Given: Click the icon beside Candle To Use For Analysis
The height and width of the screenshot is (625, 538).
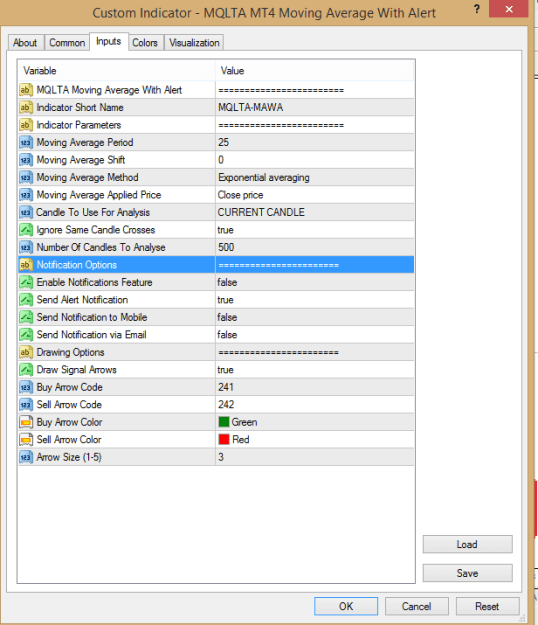Looking at the screenshot, I should [x=26, y=212].
